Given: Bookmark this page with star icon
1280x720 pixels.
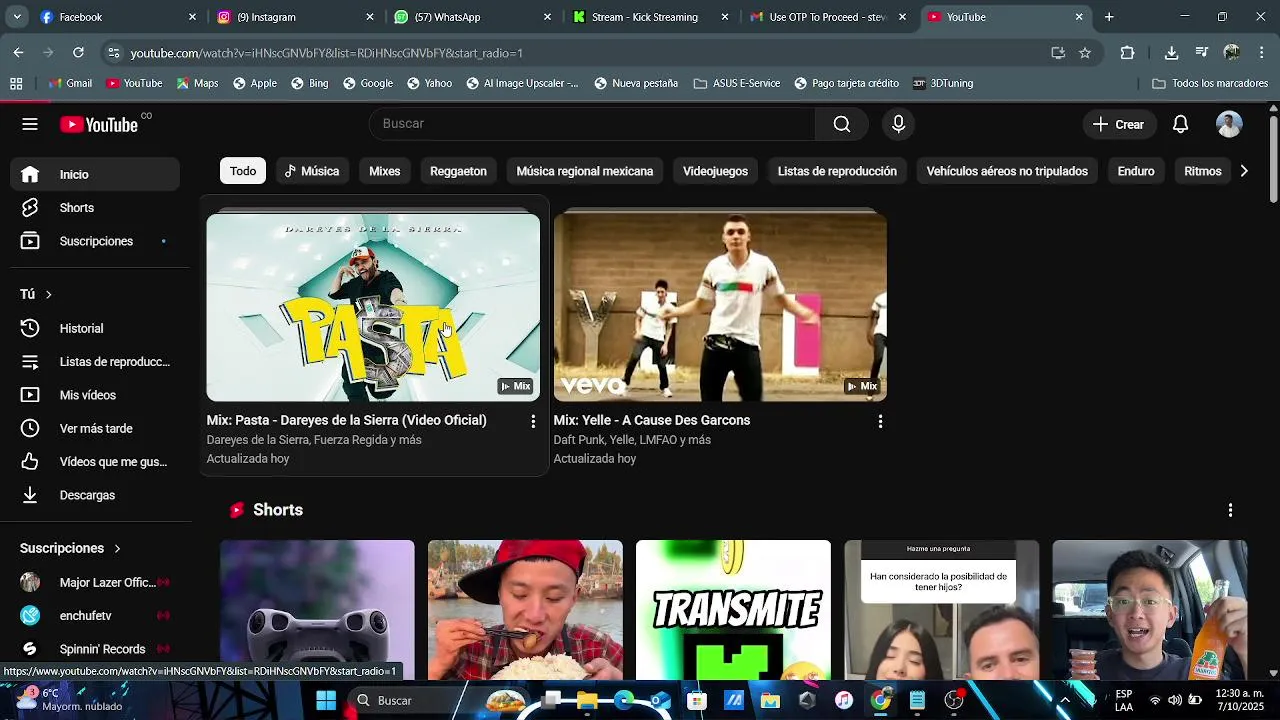Looking at the screenshot, I should point(1085,53).
